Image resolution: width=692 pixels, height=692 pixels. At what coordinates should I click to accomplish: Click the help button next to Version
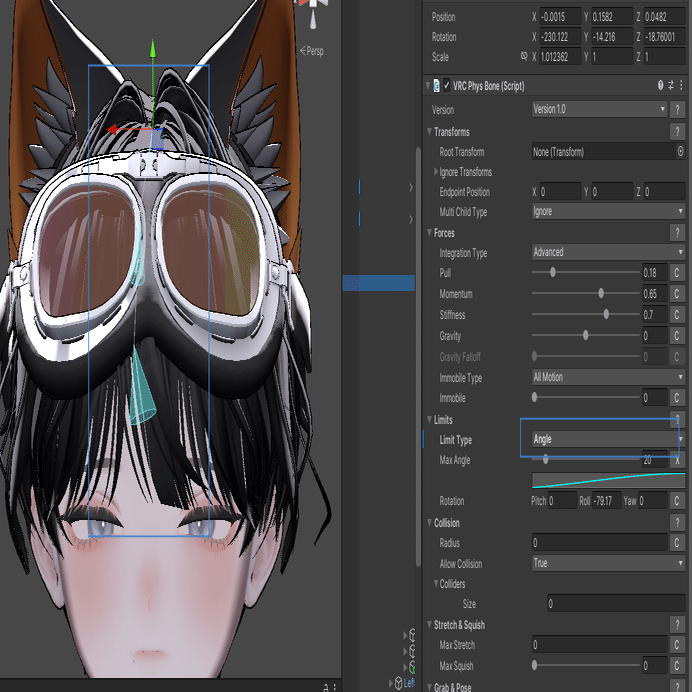pyautogui.click(x=677, y=109)
